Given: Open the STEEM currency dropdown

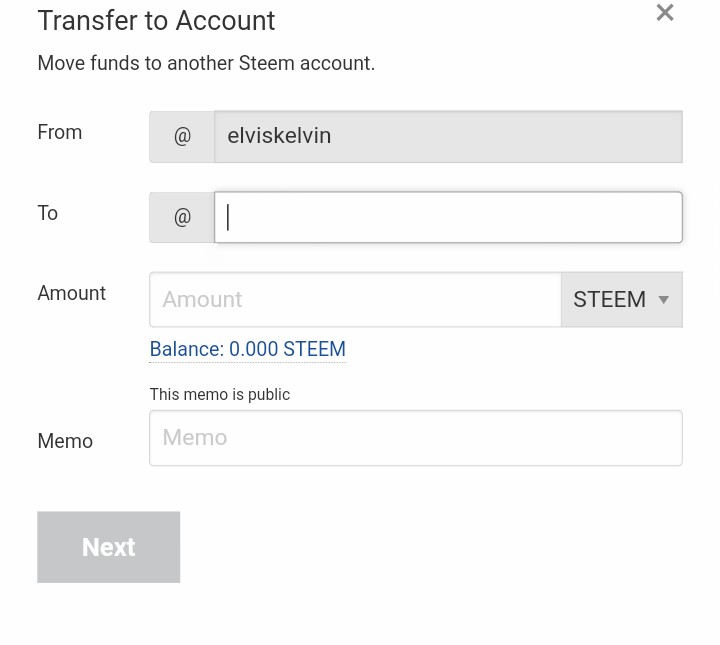Looking at the screenshot, I should (620, 300).
